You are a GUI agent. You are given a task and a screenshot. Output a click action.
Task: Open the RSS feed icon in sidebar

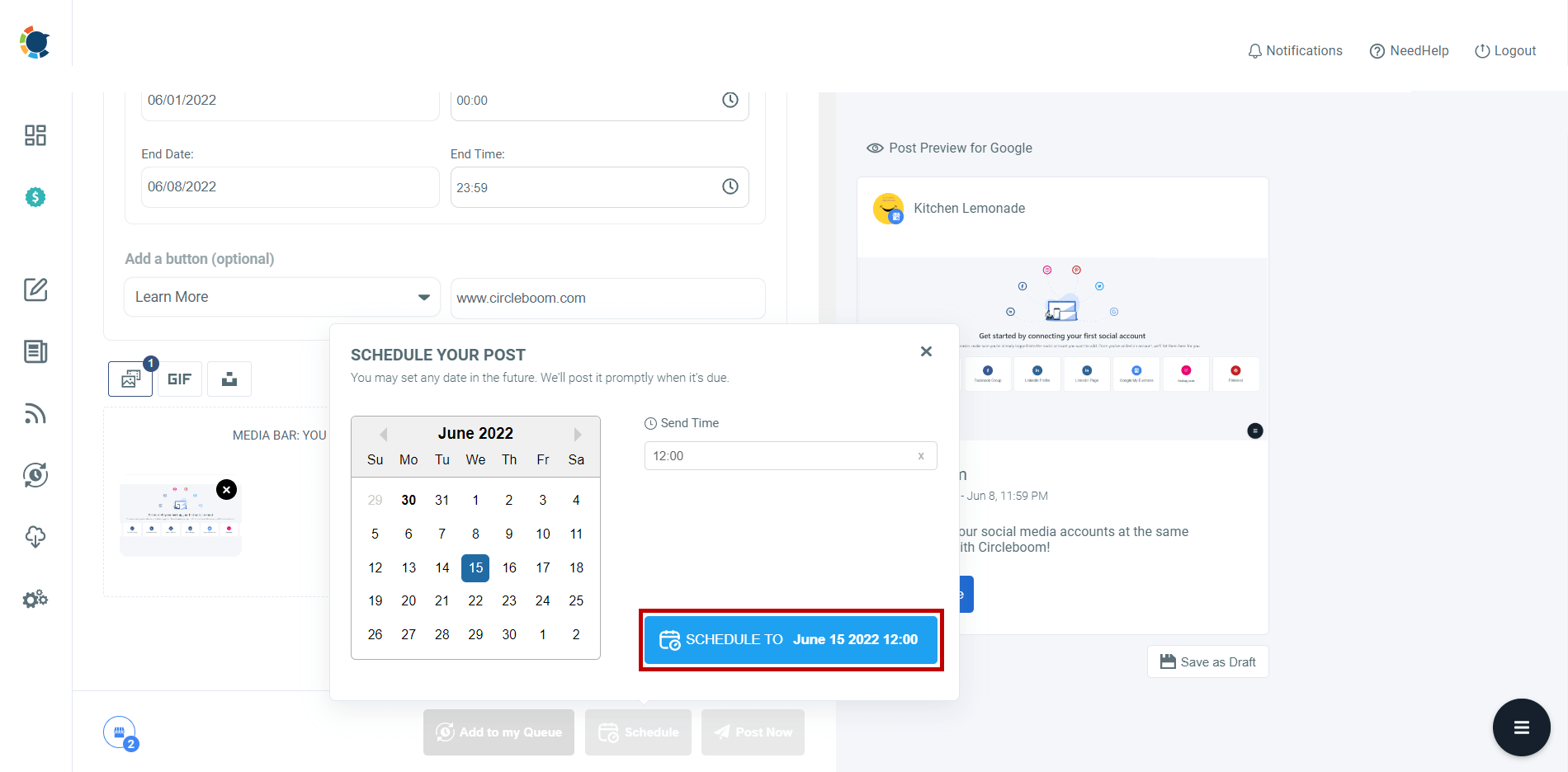click(35, 413)
